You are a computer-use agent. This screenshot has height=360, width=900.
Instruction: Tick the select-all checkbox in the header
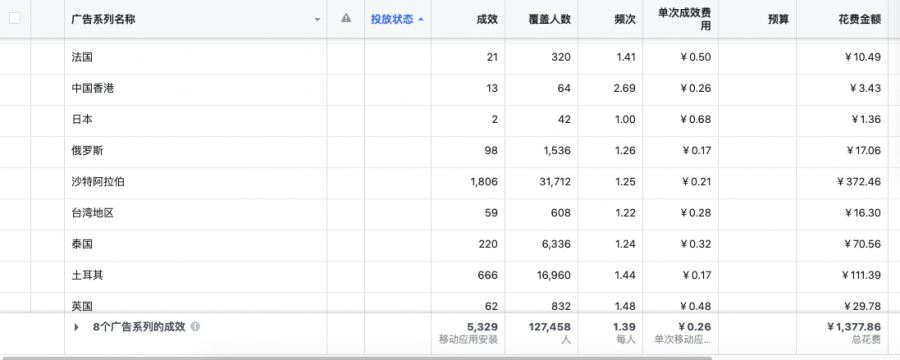coord(15,18)
